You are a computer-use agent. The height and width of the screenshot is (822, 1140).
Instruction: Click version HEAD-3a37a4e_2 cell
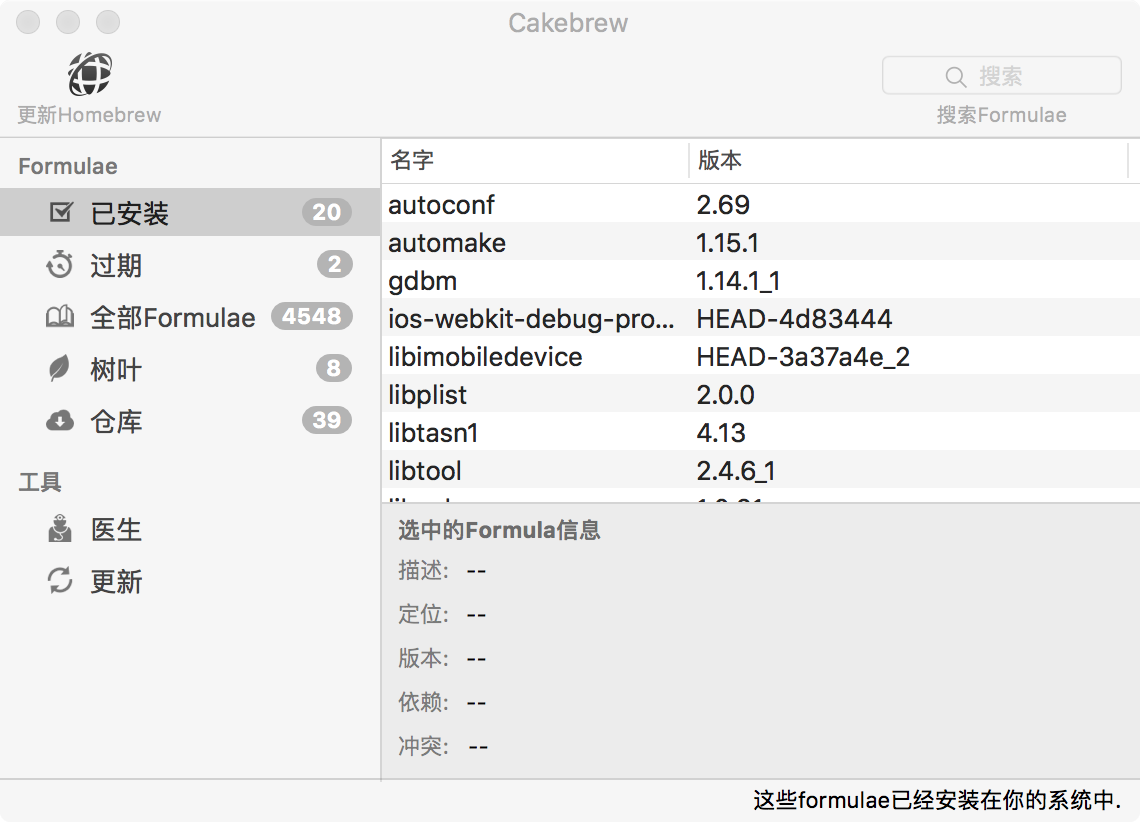(803, 357)
